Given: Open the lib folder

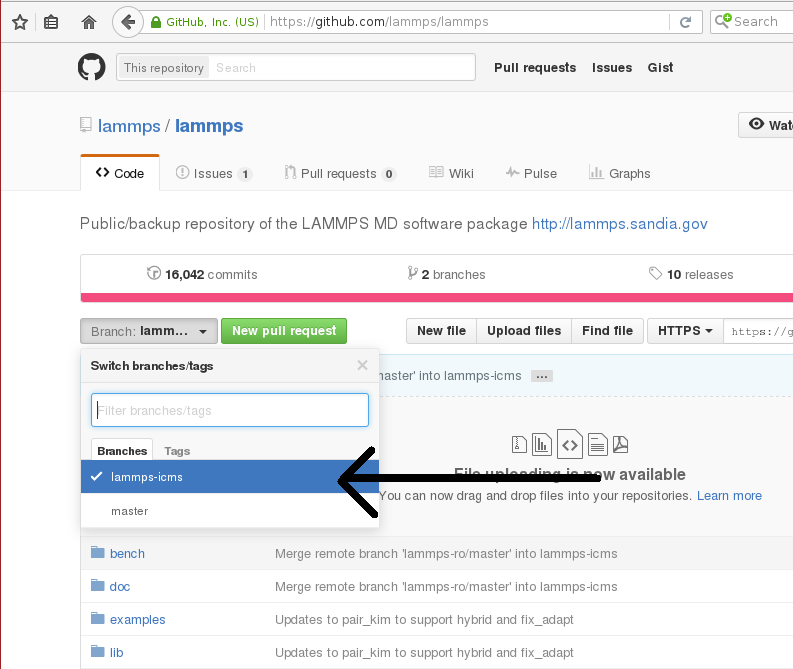Looking at the screenshot, I should (117, 652).
